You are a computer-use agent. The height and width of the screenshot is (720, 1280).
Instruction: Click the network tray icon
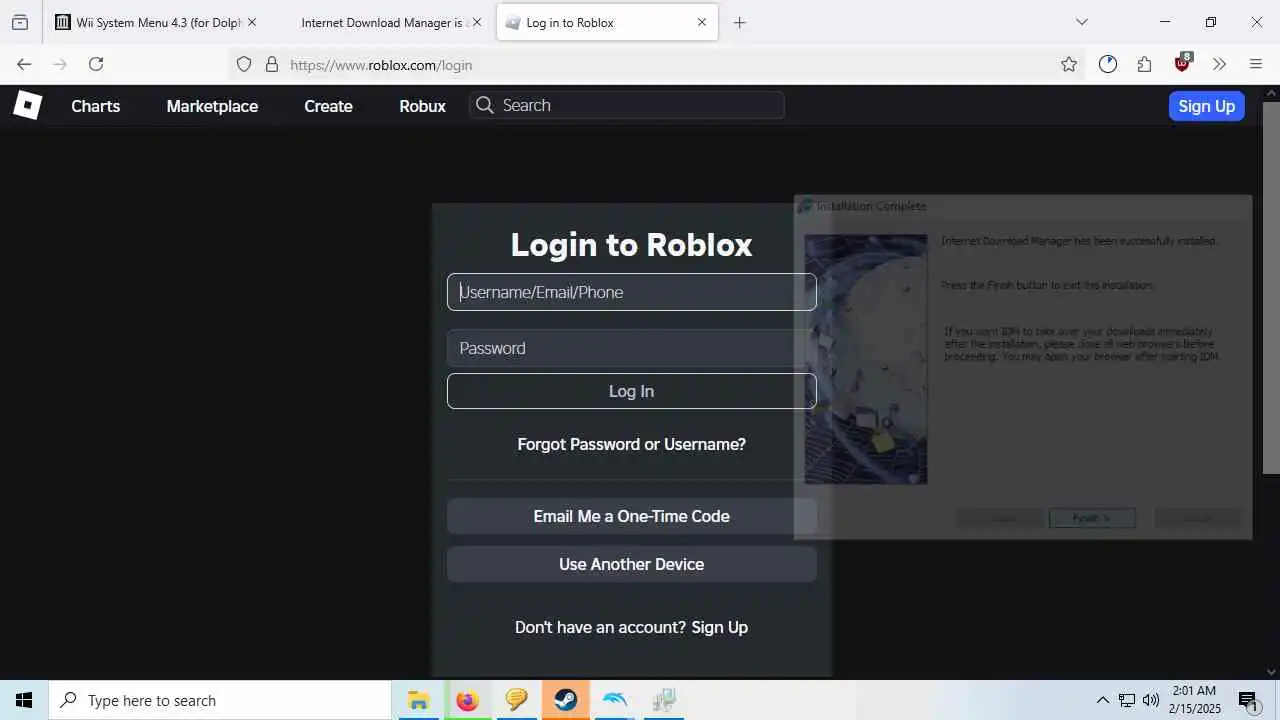tap(1127, 700)
